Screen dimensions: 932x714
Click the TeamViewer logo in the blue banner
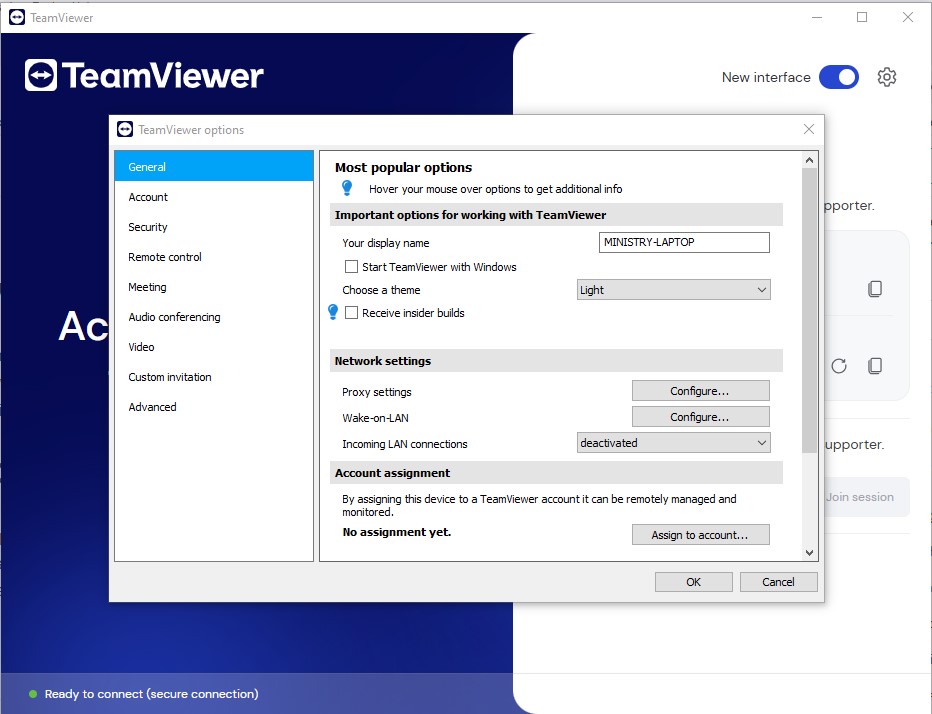144,76
